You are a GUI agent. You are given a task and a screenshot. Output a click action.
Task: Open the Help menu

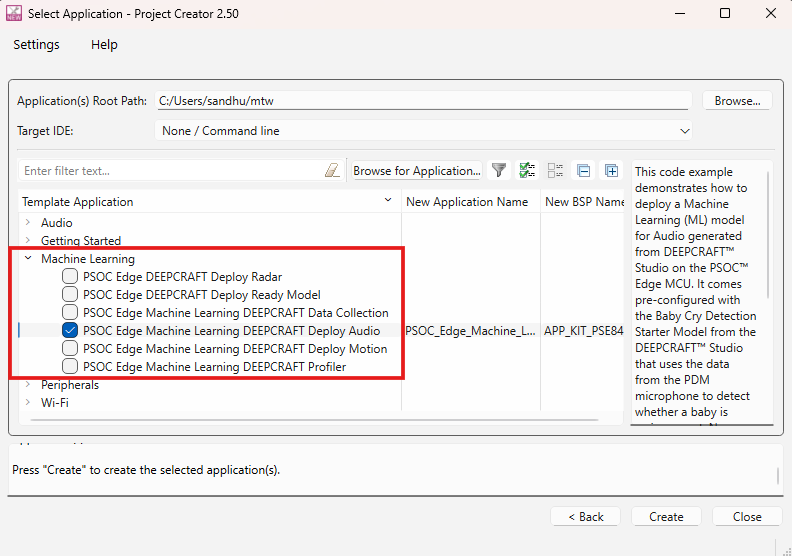point(104,45)
